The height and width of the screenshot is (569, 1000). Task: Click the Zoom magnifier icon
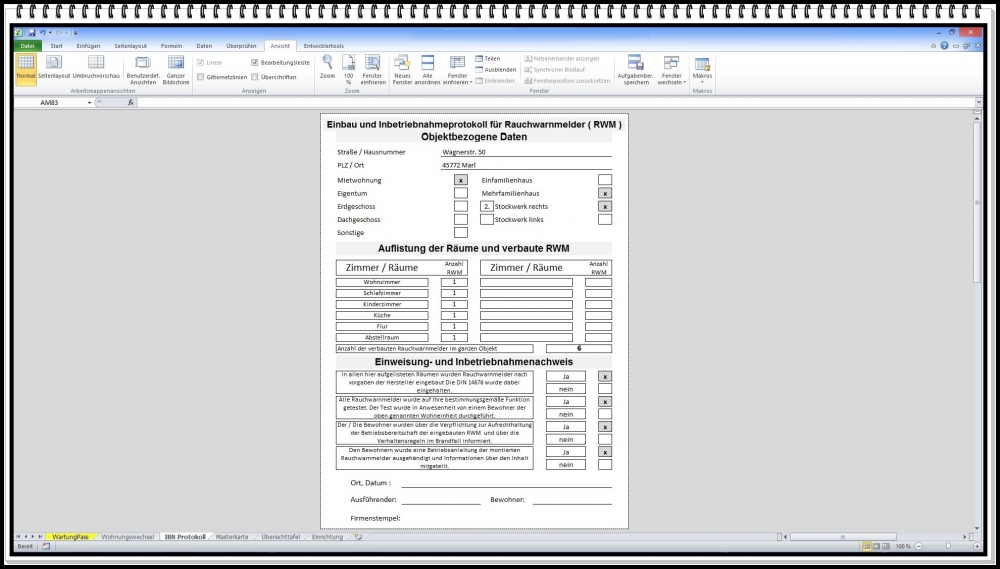pos(327,62)
